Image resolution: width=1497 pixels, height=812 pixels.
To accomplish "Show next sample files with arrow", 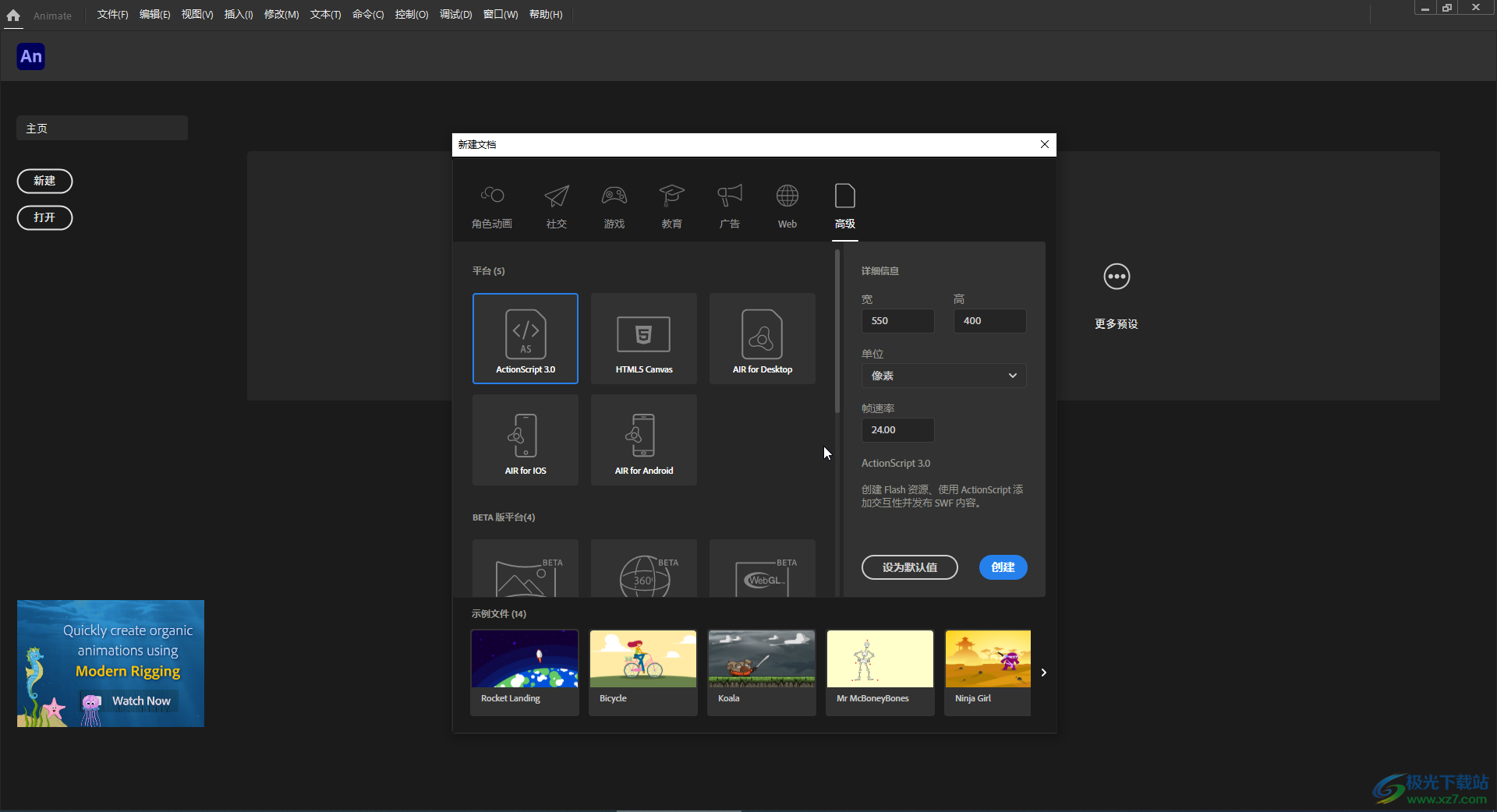I will tap(1043, 673).
